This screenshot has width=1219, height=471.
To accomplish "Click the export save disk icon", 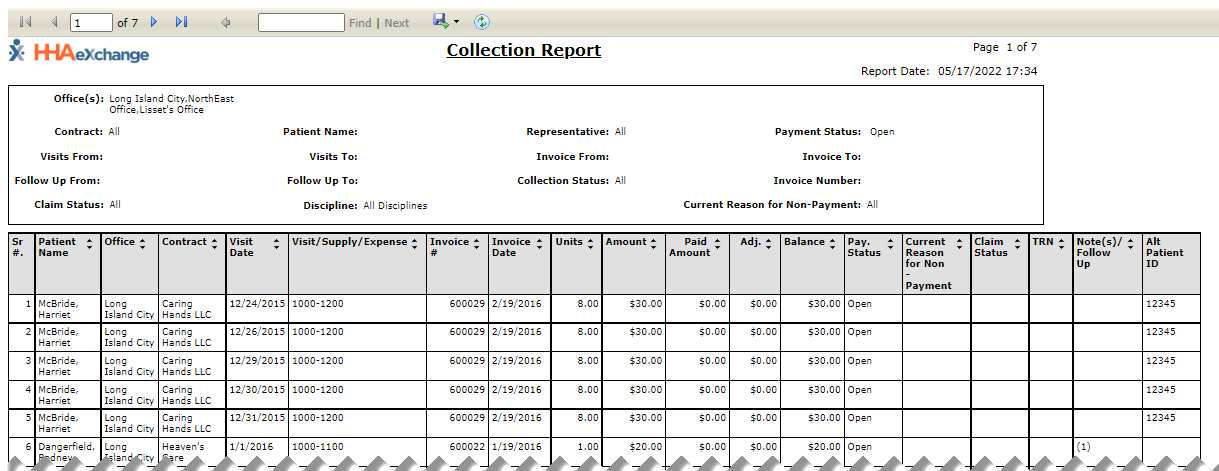I will tap(440, 21).
